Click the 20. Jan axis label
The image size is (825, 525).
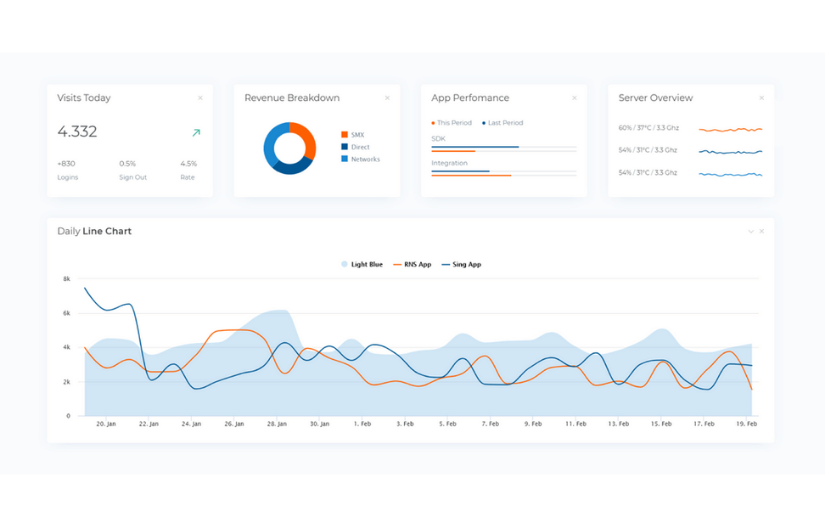(x=106, y=424)
